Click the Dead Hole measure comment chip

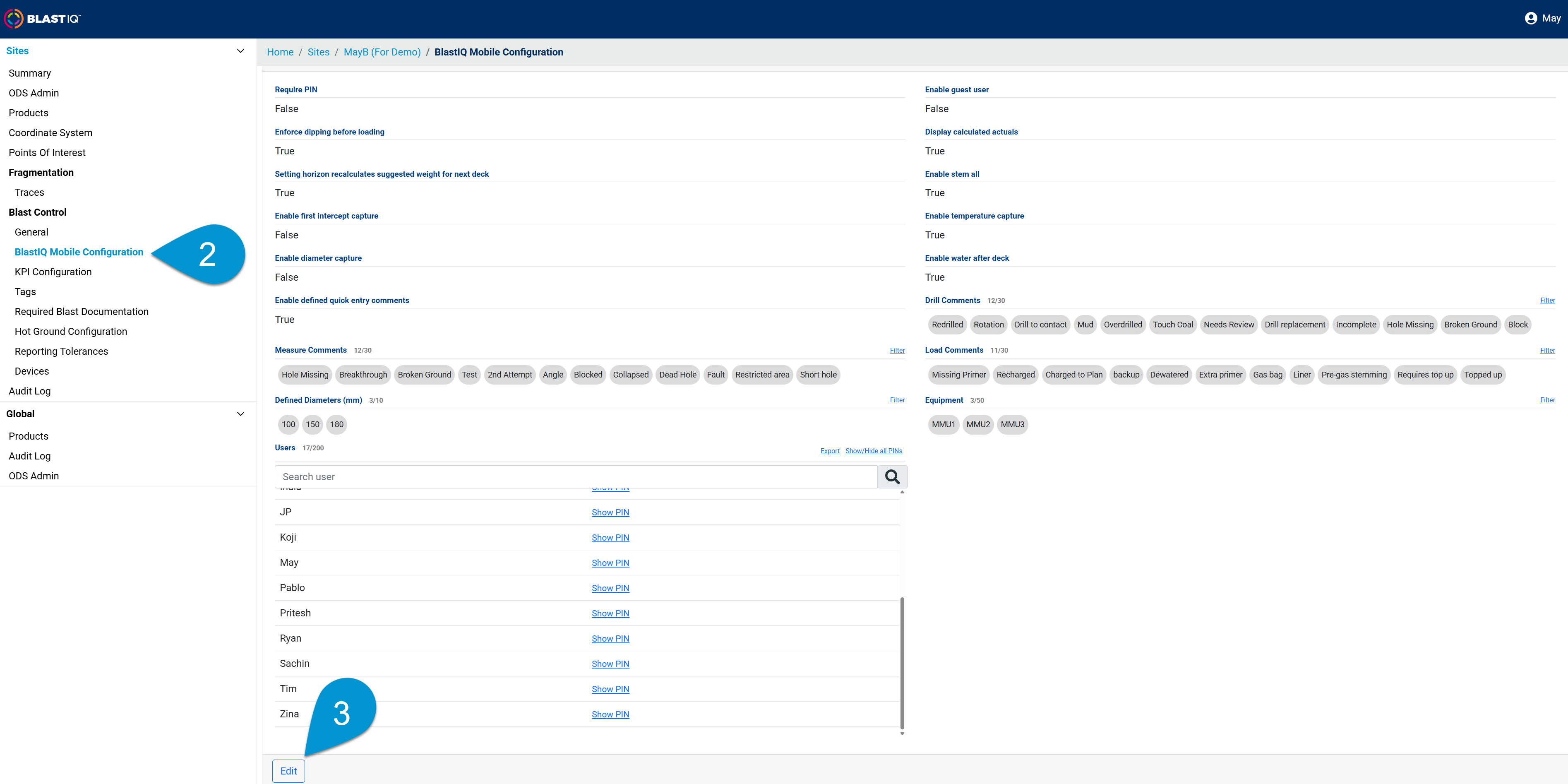click(x=677, y=375)
